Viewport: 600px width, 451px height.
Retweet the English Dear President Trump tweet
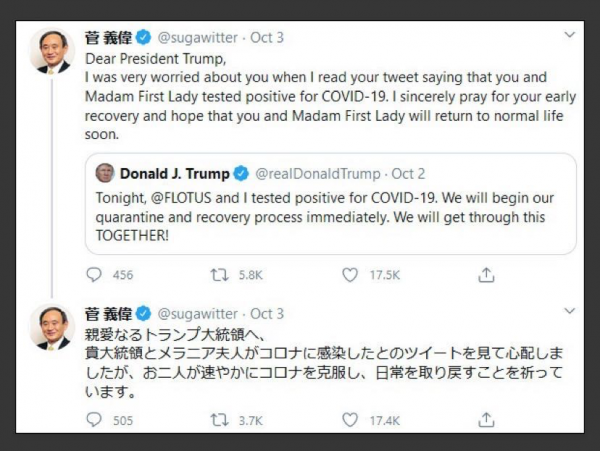pos(221,274)
